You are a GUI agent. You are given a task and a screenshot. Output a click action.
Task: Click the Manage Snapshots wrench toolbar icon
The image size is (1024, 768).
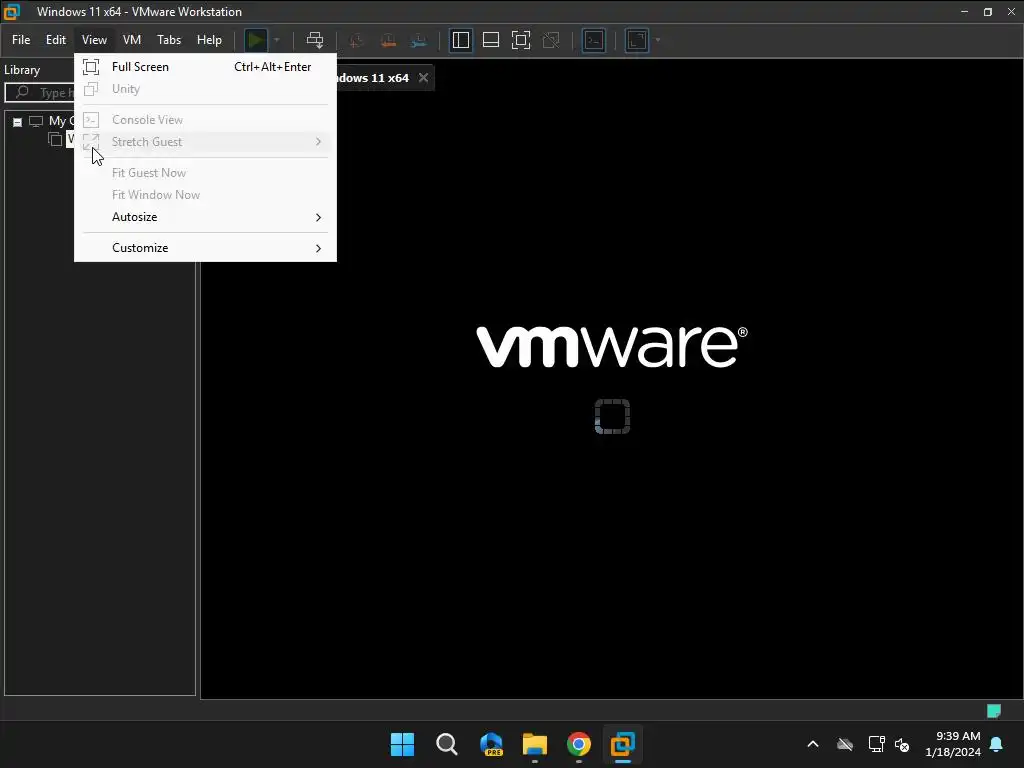(419, 40)
